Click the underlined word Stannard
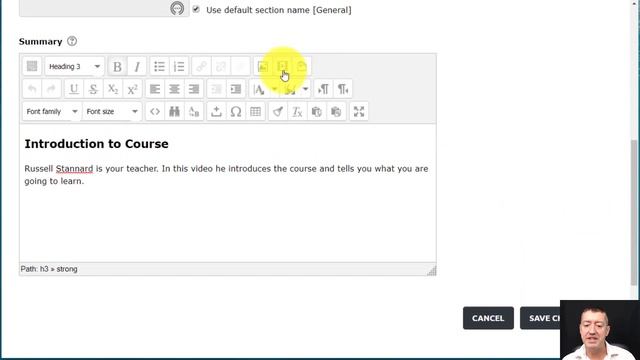Viewport: 640px width, 360px height. click(x=74, y=169)
